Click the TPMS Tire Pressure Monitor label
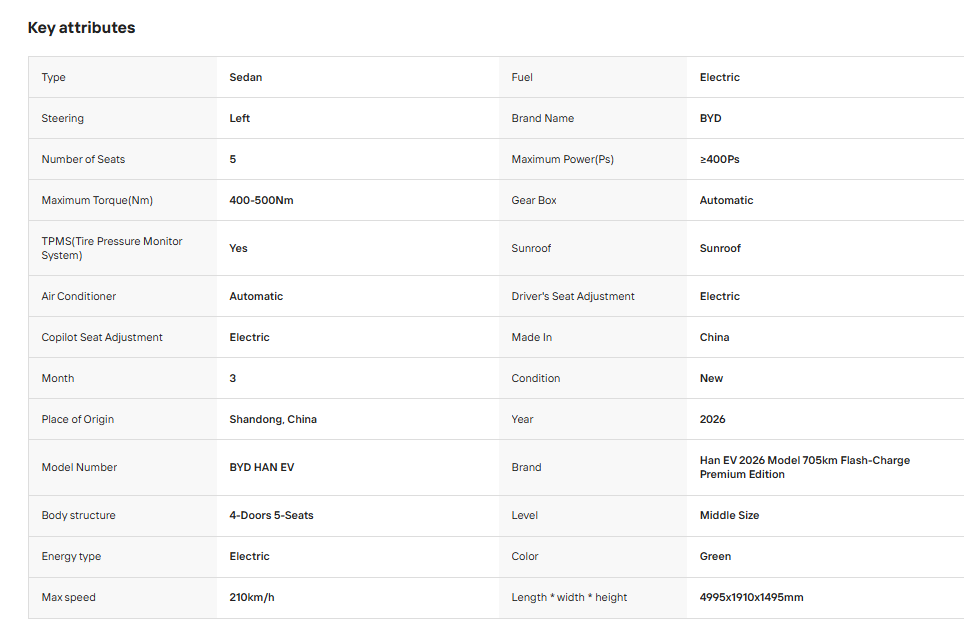This screenshot has width=964, height=621. coord(112,248)
